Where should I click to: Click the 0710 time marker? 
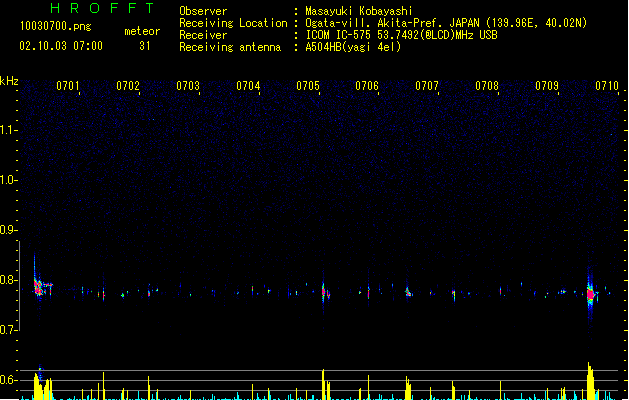click(x=607, y=86)
